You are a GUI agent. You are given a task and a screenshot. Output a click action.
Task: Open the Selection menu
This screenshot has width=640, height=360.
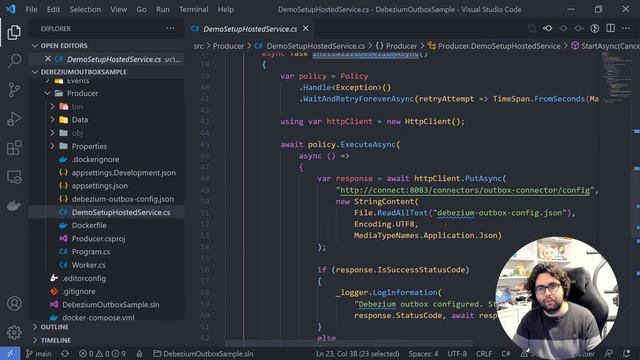[x=85, y=9]
